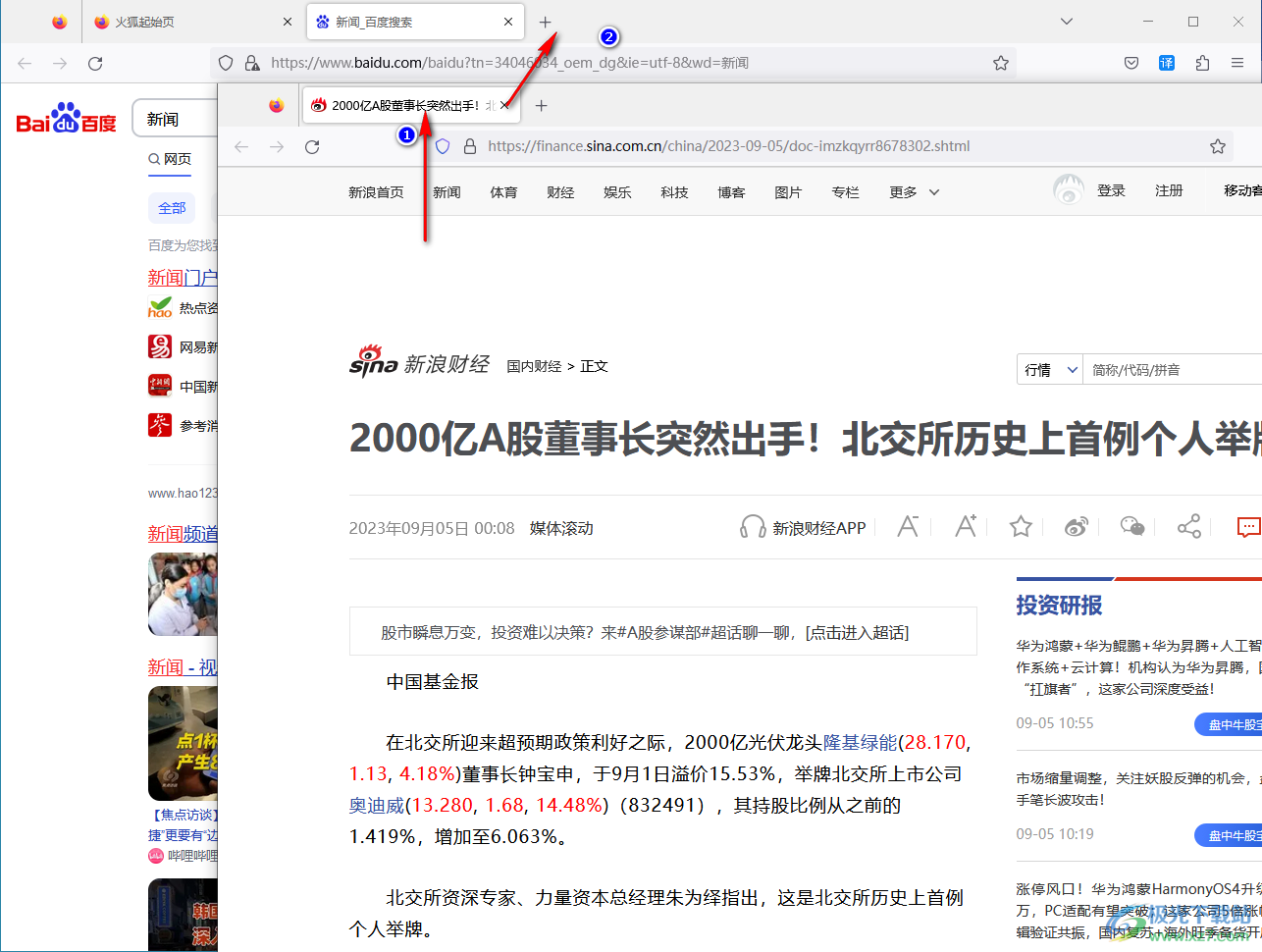Show tracking protection shield in Baidu window

[226, 63]
